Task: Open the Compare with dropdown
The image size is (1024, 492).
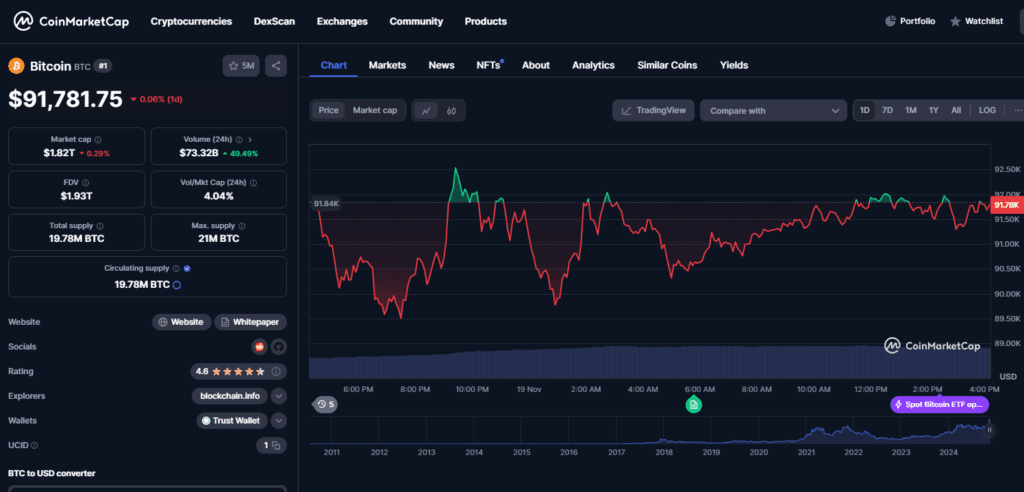Action: pyautogui.click(x=773, y=110)
